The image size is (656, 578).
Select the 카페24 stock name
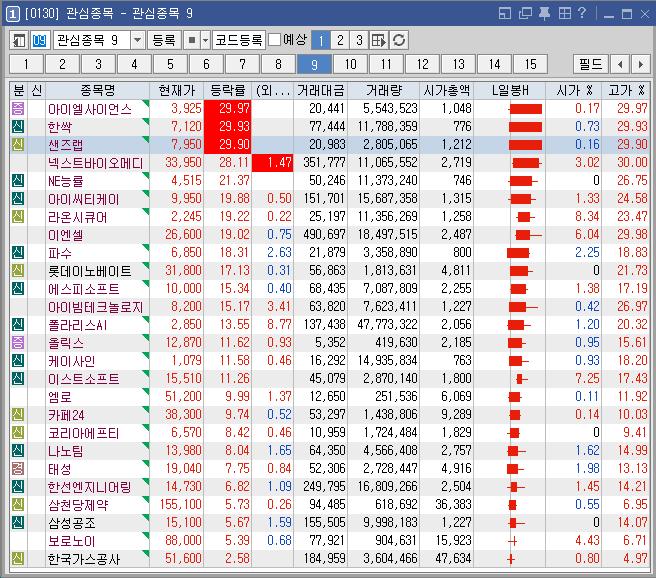[x=66, y=414]
